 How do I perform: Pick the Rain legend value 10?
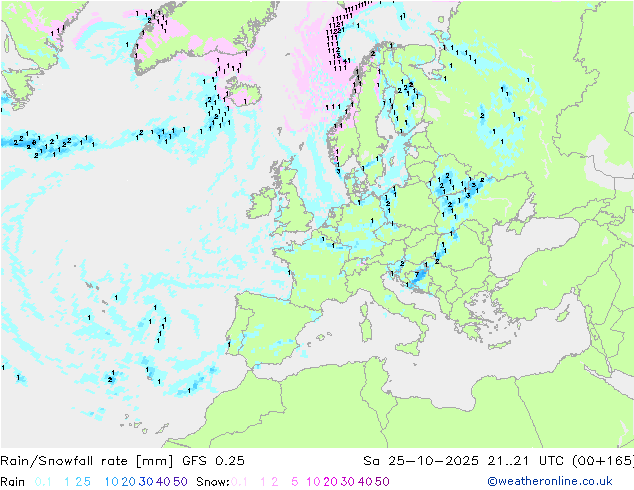coord(111,482)
